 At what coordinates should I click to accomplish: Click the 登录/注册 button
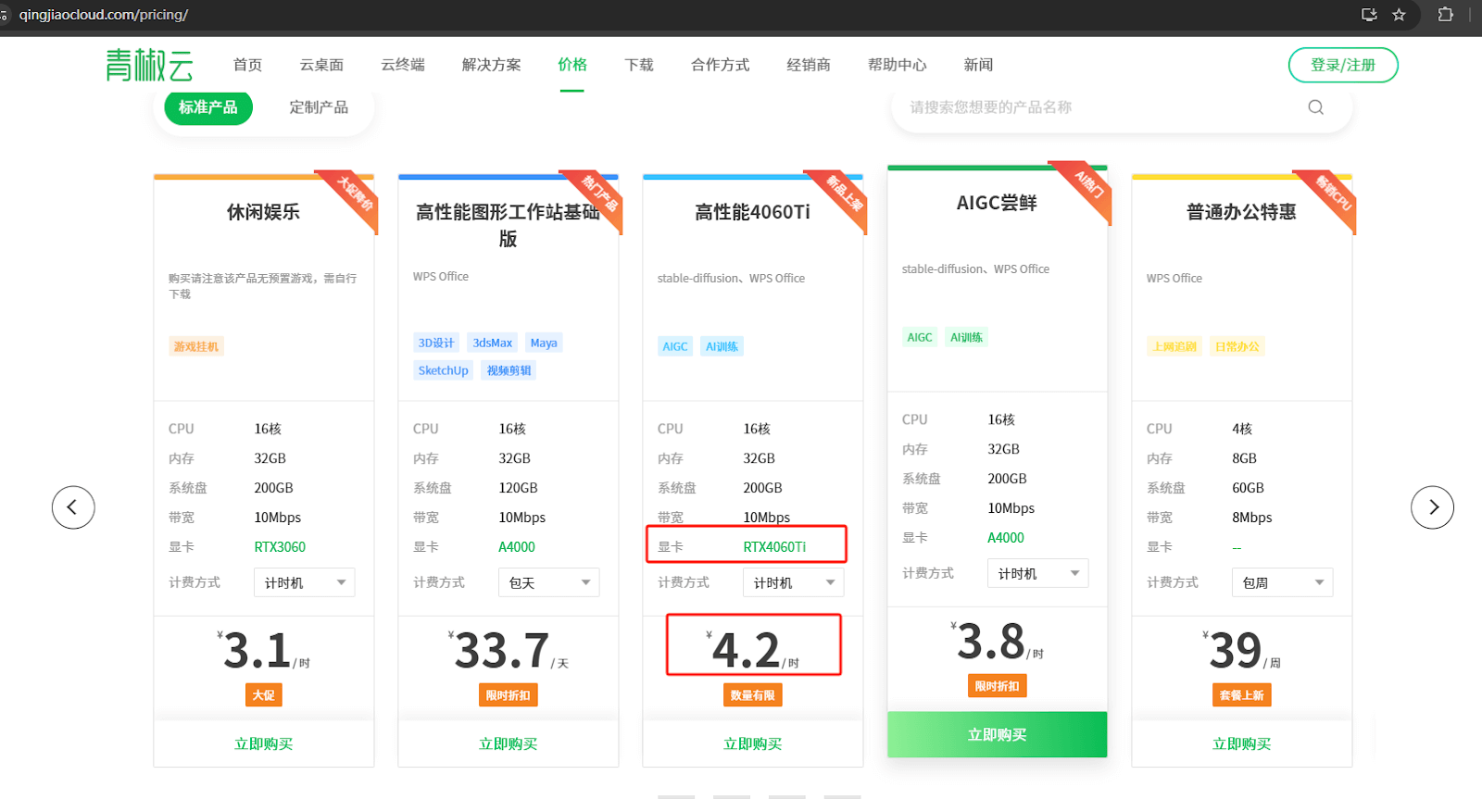1343,65
